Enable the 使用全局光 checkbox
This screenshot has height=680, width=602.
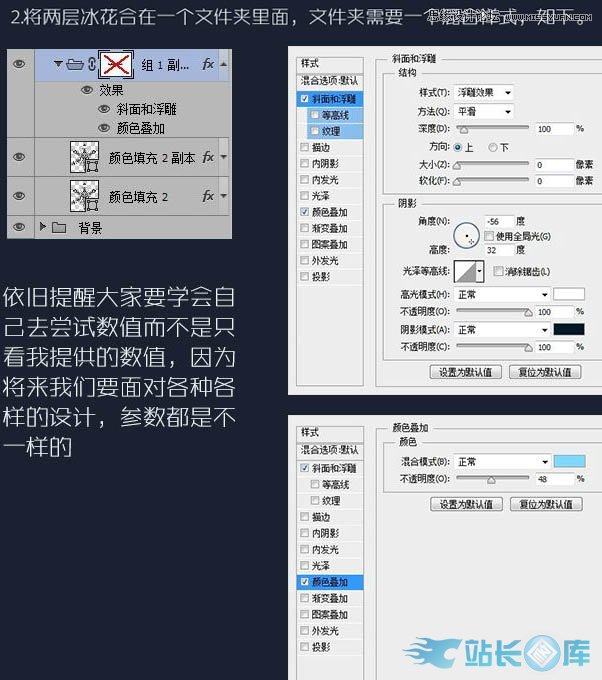[489, 236]
